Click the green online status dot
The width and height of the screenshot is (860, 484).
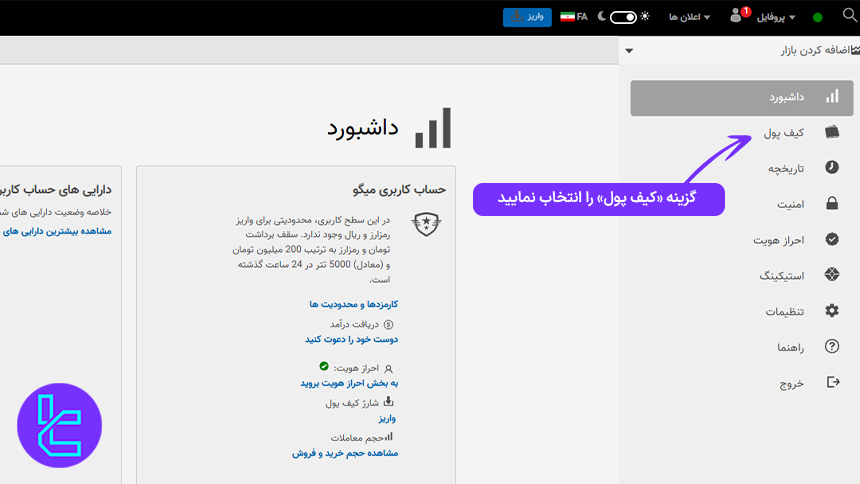[x=817, y=18]
